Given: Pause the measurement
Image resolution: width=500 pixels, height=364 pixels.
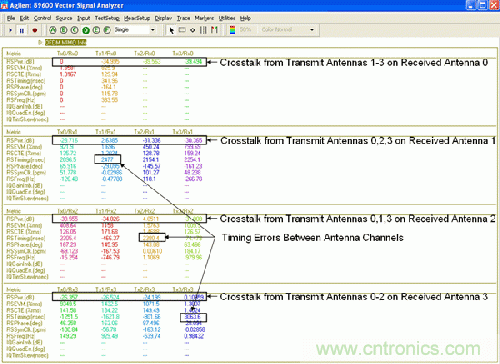Looking at the screenshot, I should 22,30.
